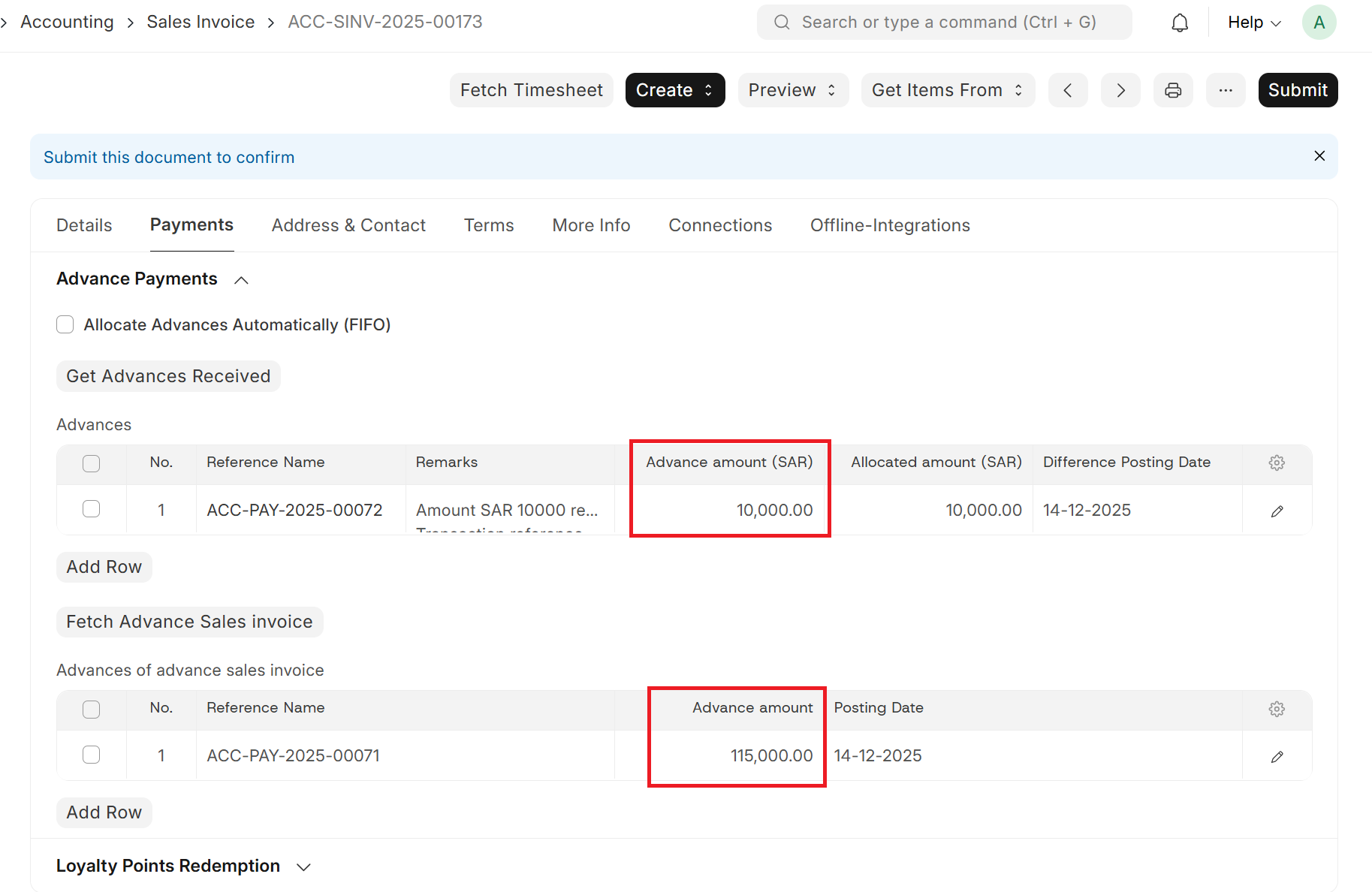Open the three-dots more options menu
Image resolution: width=1372 pixels, height=892 pixels.
[1226, 90]
